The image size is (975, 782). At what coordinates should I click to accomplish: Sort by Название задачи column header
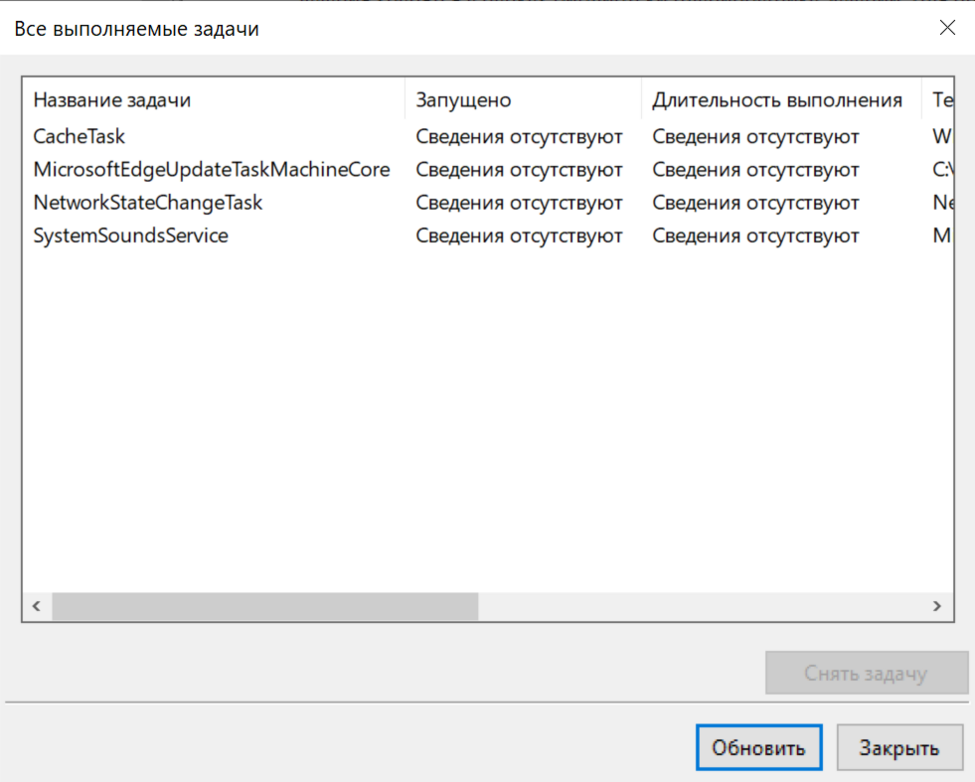[x=112, y=100]
